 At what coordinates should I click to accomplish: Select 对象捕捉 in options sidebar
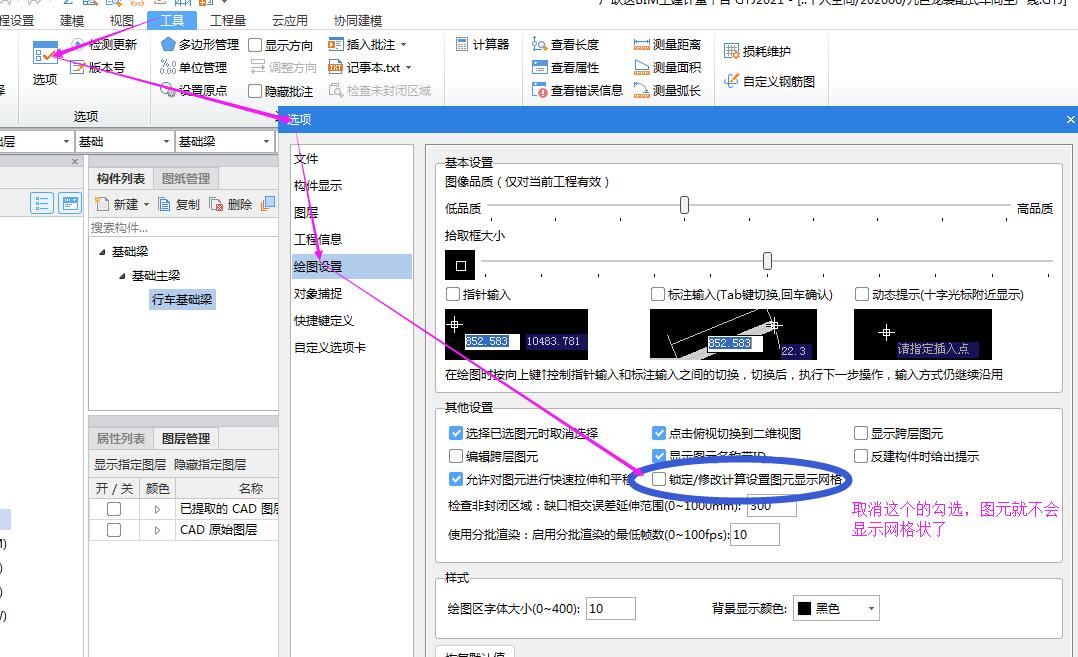pos(318,293)
